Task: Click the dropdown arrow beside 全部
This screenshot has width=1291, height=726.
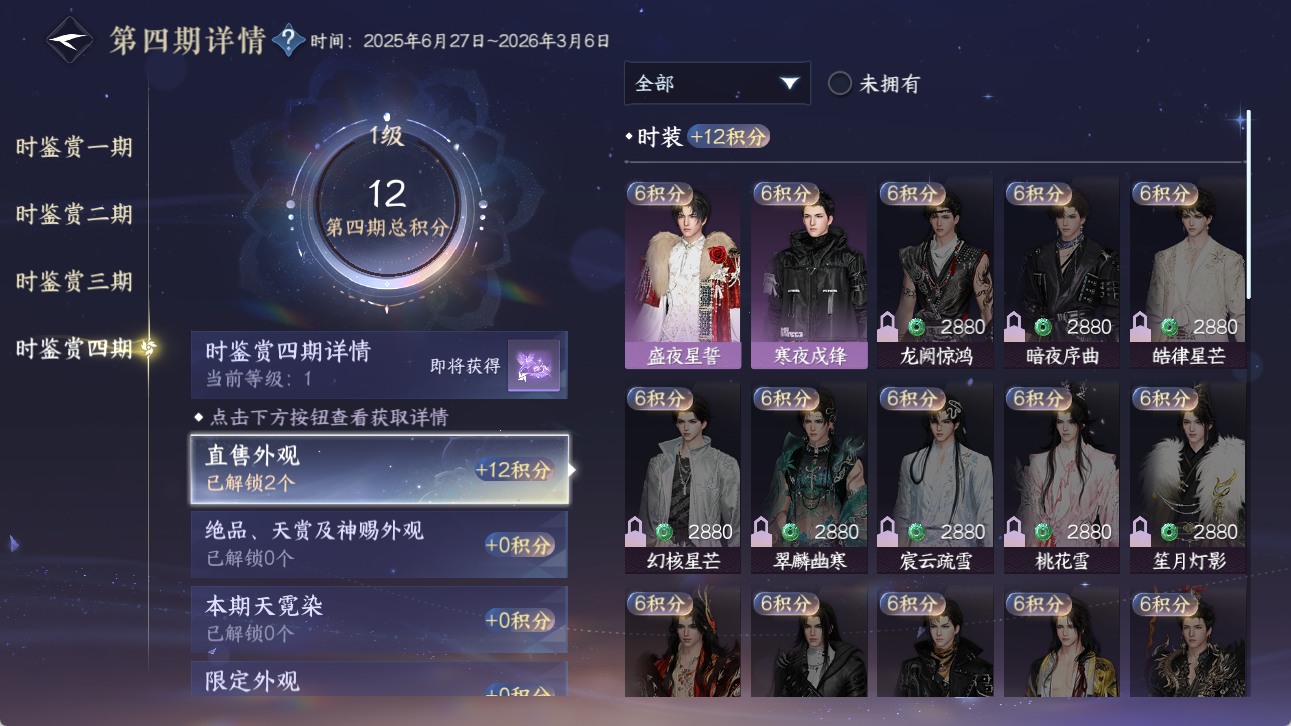Action: [x=789, y=83]
